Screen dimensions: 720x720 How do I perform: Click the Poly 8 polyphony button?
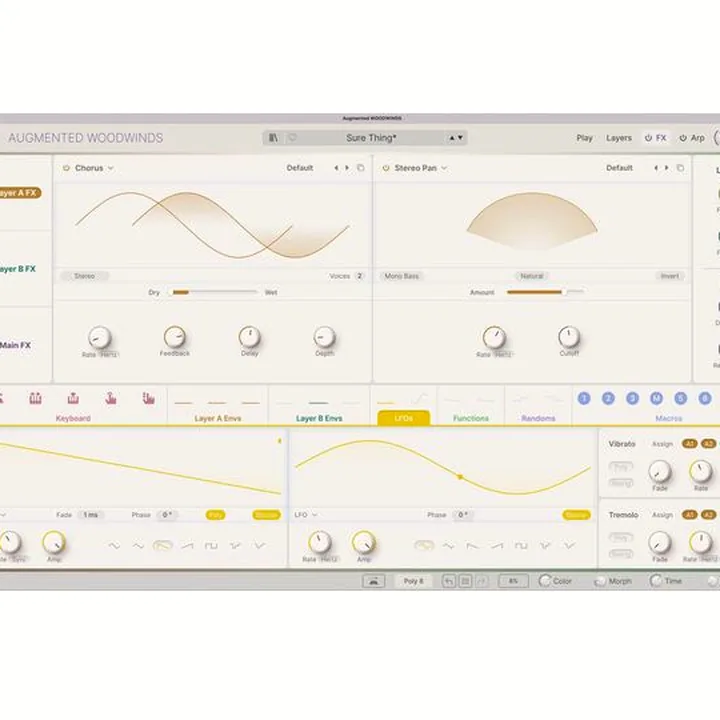413,581
